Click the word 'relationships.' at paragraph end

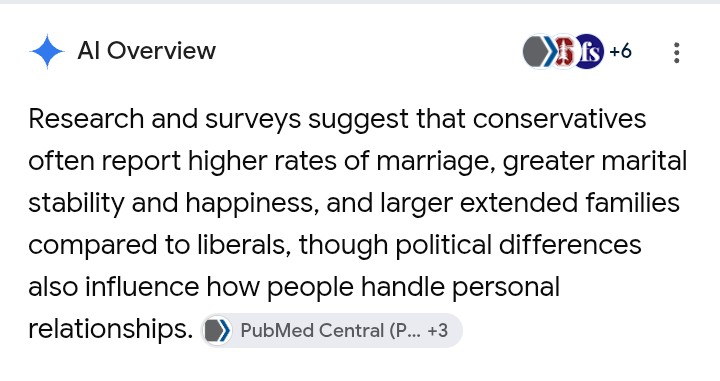(x=111, y=329)
